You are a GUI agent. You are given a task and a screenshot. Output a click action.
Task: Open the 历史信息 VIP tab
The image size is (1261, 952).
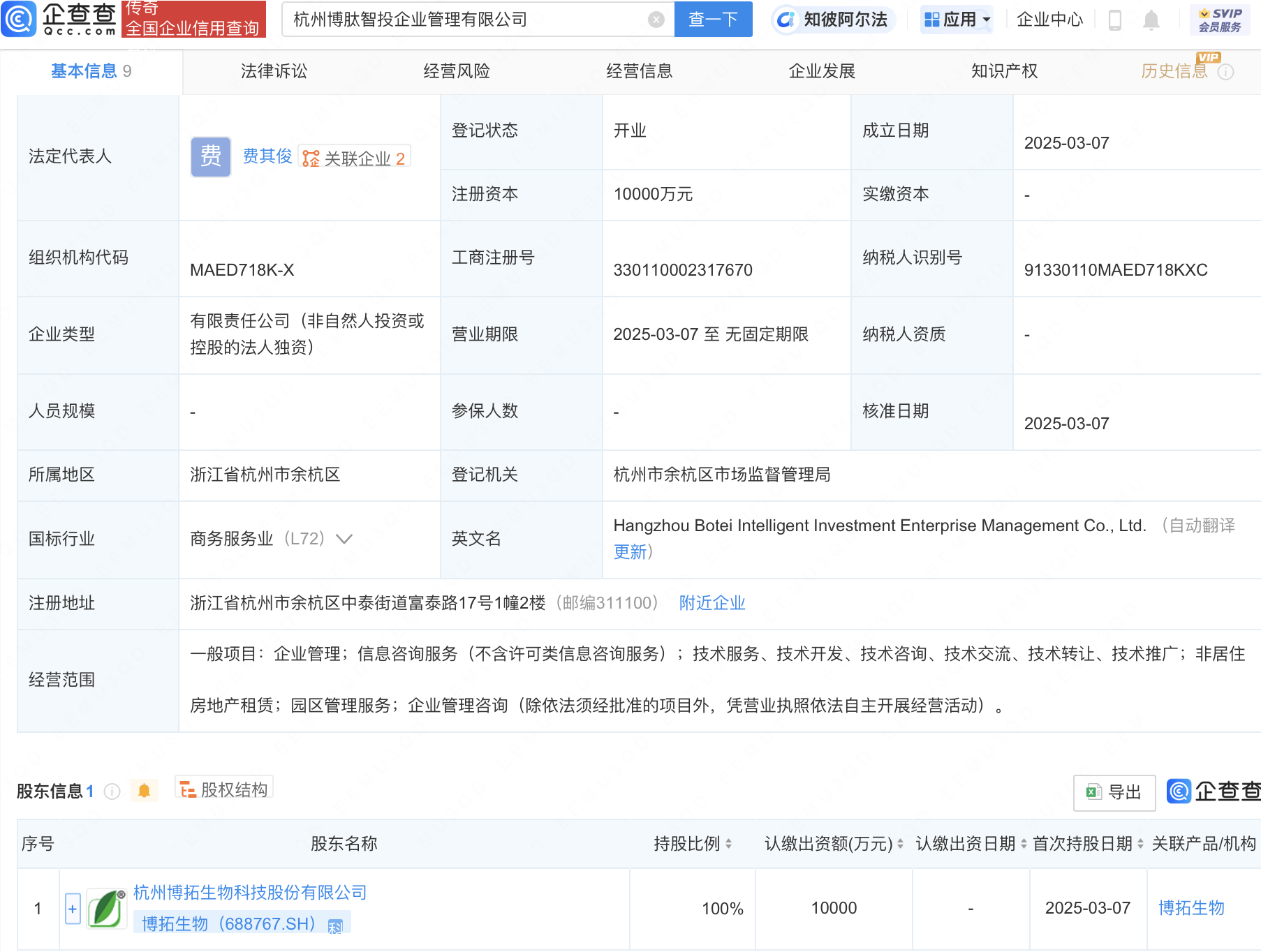click(x=1174, y=71)
